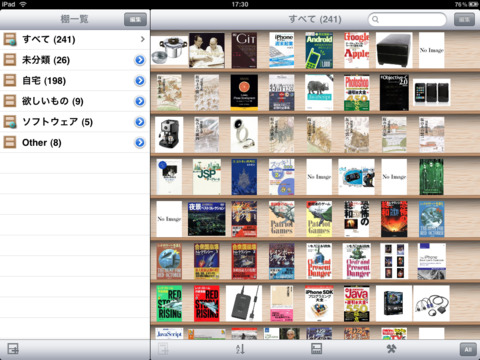Click the edit button right of search field
480x360 pixels.
[x=464, y=19]
